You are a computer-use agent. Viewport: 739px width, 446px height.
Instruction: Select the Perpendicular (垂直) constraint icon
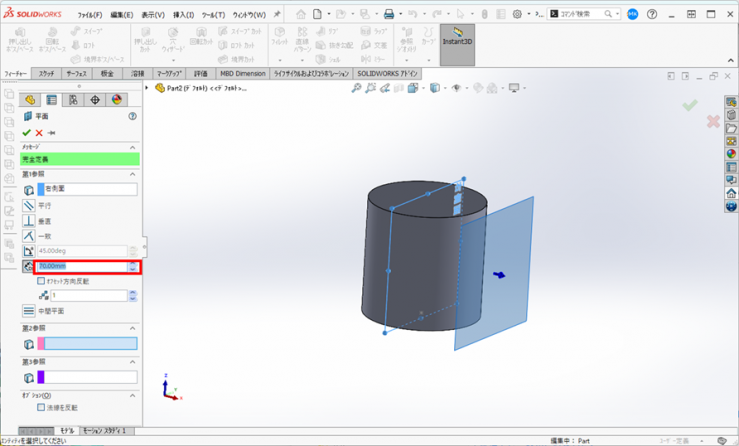tap(29, 221)
